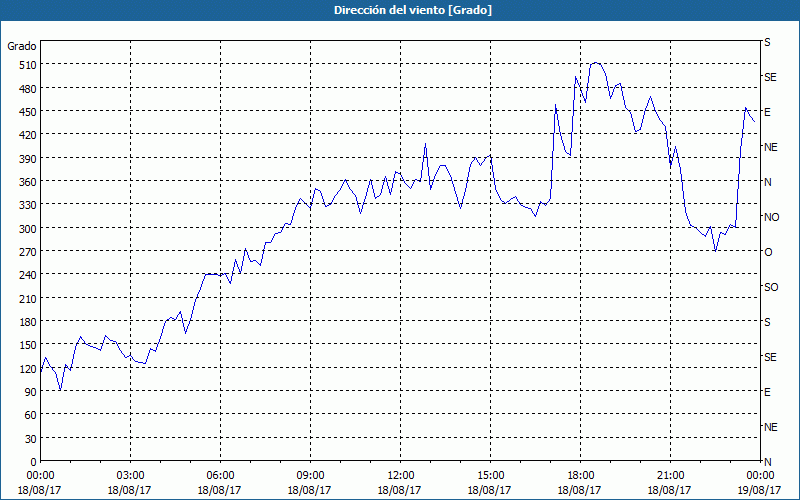The width and height of the screenshot is (800, 500).
Task: Click the 30 degree axis label
Action: tap(31, 439)
